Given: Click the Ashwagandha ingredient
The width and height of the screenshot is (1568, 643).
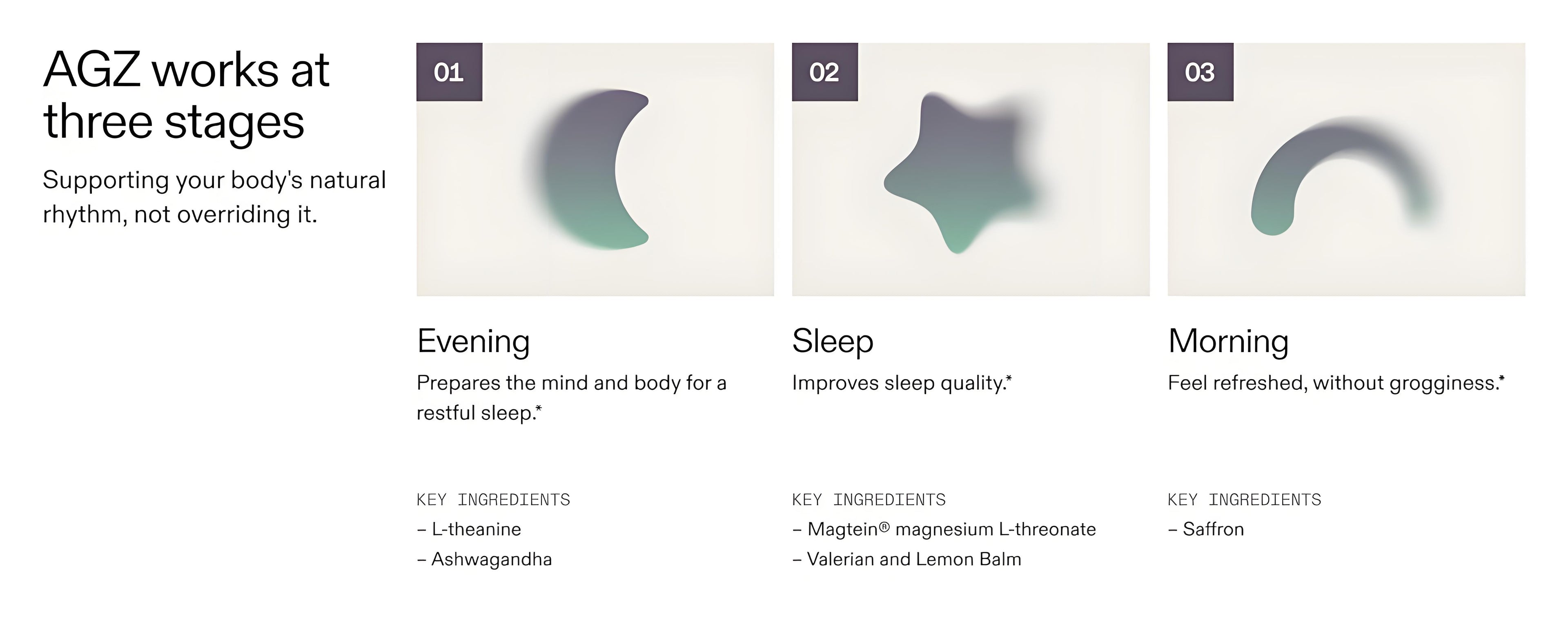Looking at the screenshot, I should [491, 559].
